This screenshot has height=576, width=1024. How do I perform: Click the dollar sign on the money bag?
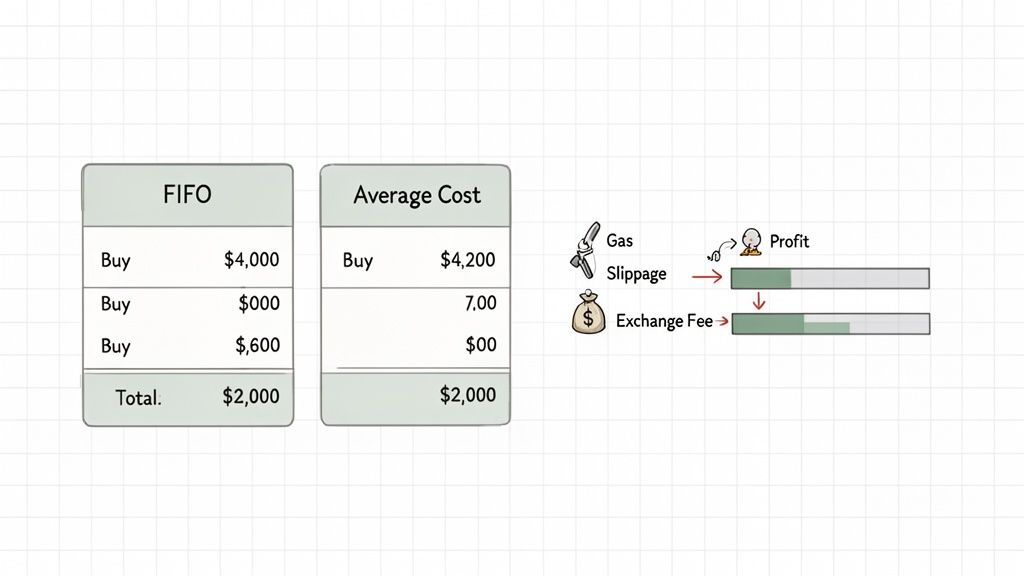(588, 318)
